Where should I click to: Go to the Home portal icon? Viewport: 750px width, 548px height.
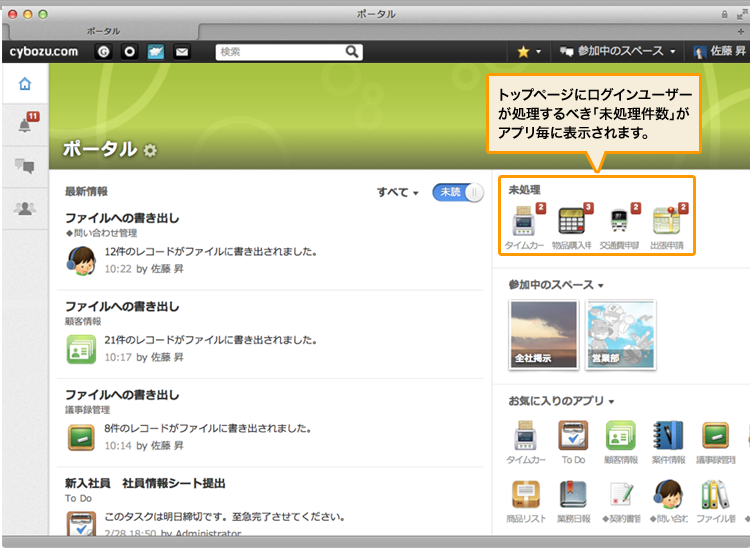[24, 84]
